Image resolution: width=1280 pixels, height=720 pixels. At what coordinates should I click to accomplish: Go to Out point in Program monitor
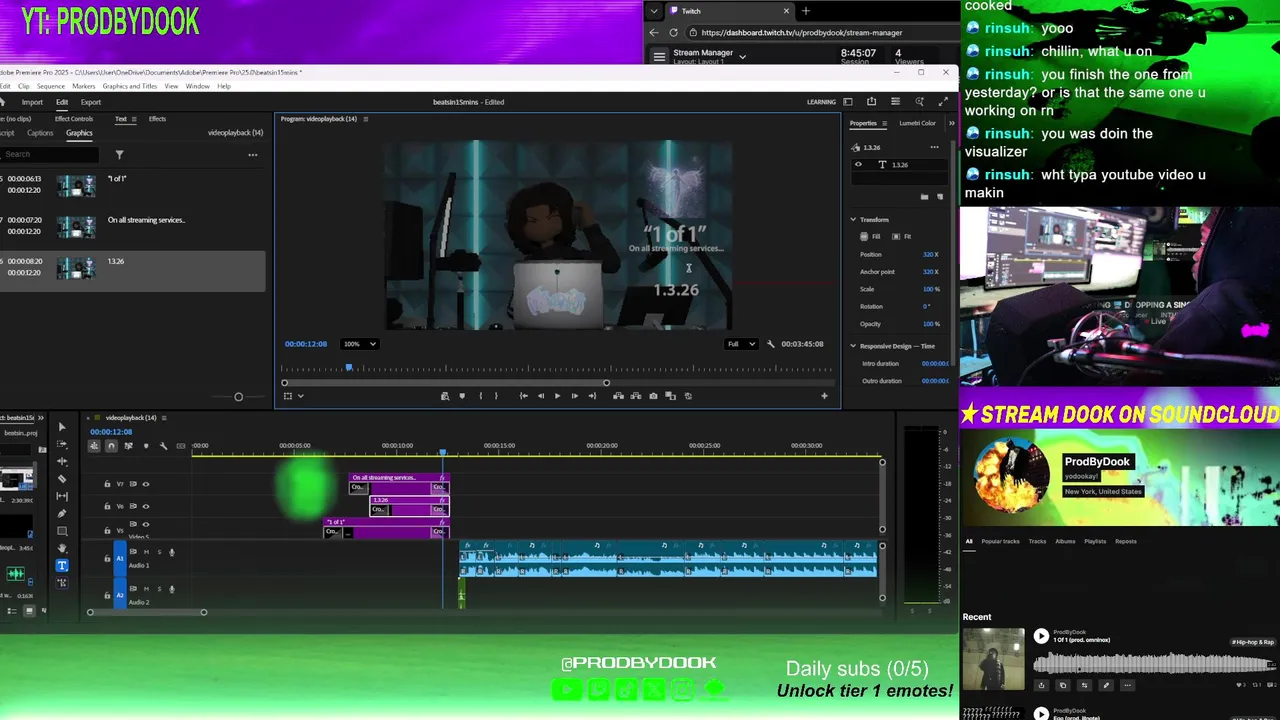click(x=592, y=396)
